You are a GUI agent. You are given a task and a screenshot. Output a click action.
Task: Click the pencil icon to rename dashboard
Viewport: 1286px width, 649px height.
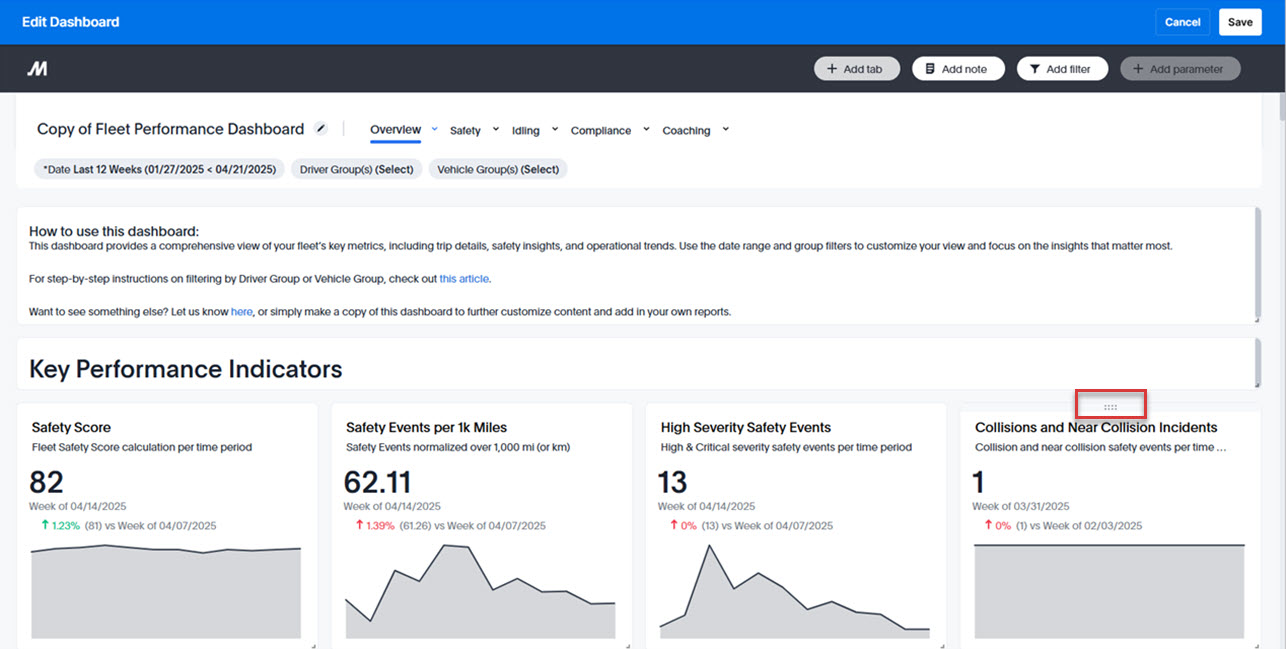point(321,128)
